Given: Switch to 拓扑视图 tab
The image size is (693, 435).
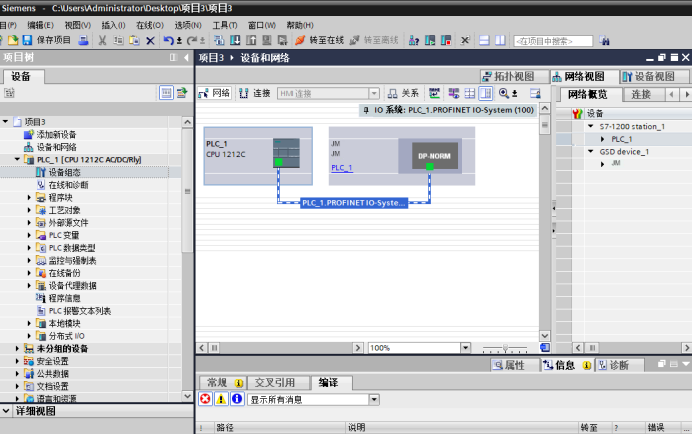Looking at the screenshot, I should click(514, 76).
